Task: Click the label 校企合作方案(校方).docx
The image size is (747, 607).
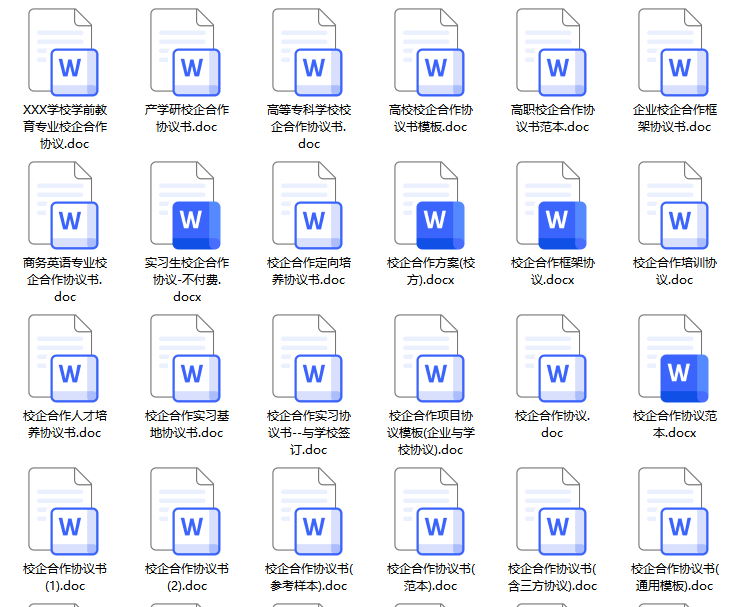Action: coord(431,271)
